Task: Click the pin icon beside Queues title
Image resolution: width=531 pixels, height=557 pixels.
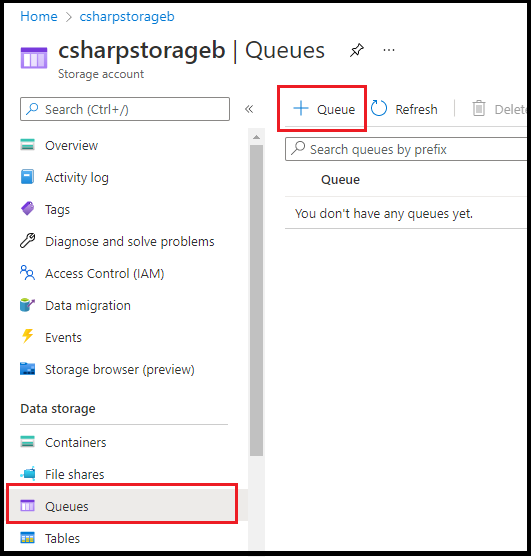Action: pyautogui.click(x=357, y=50)
